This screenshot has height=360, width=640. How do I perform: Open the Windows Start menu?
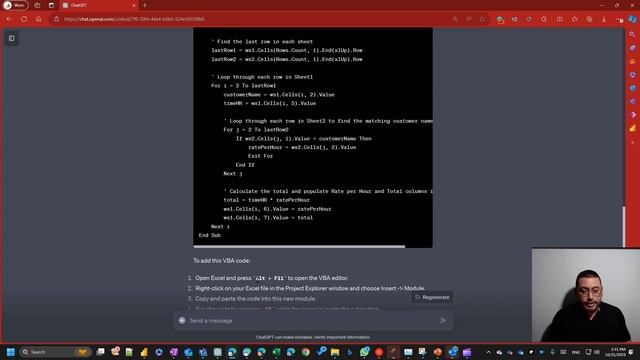[x=11, y=352]
